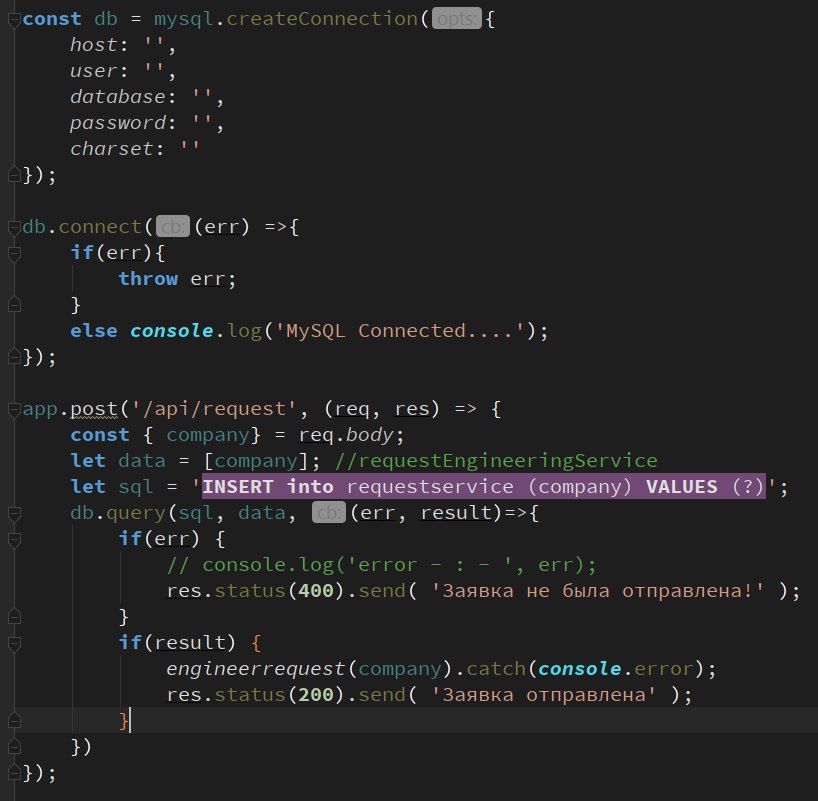Click the 'user' property
Image resolution: width=818 pixels, height=801 pixels.
coord(94,71)
